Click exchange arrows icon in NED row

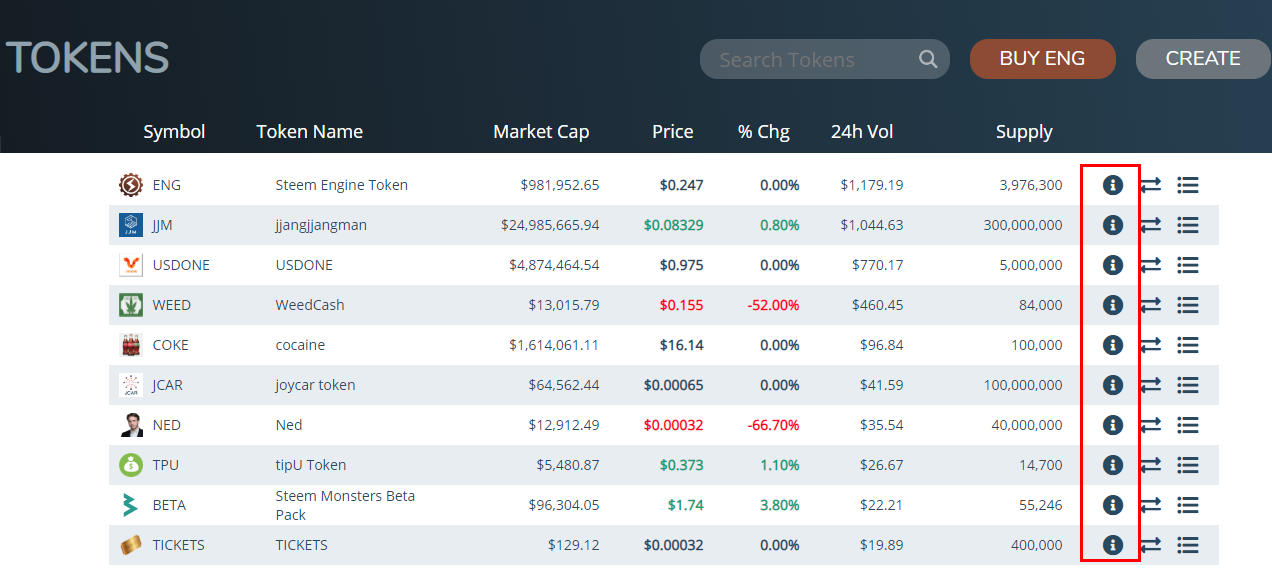tap(1151, 425)
